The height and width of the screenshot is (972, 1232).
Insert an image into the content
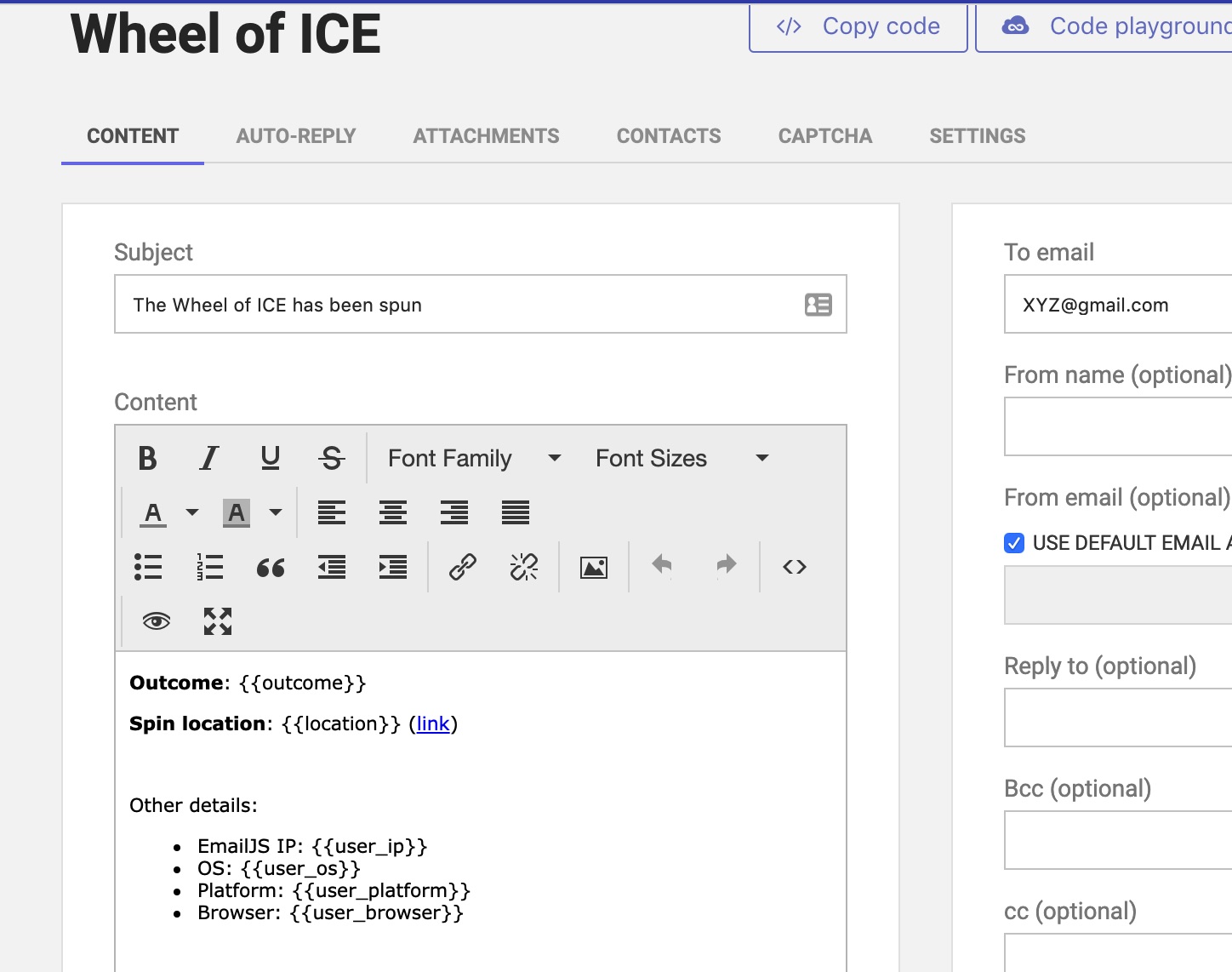click(593, 567)
